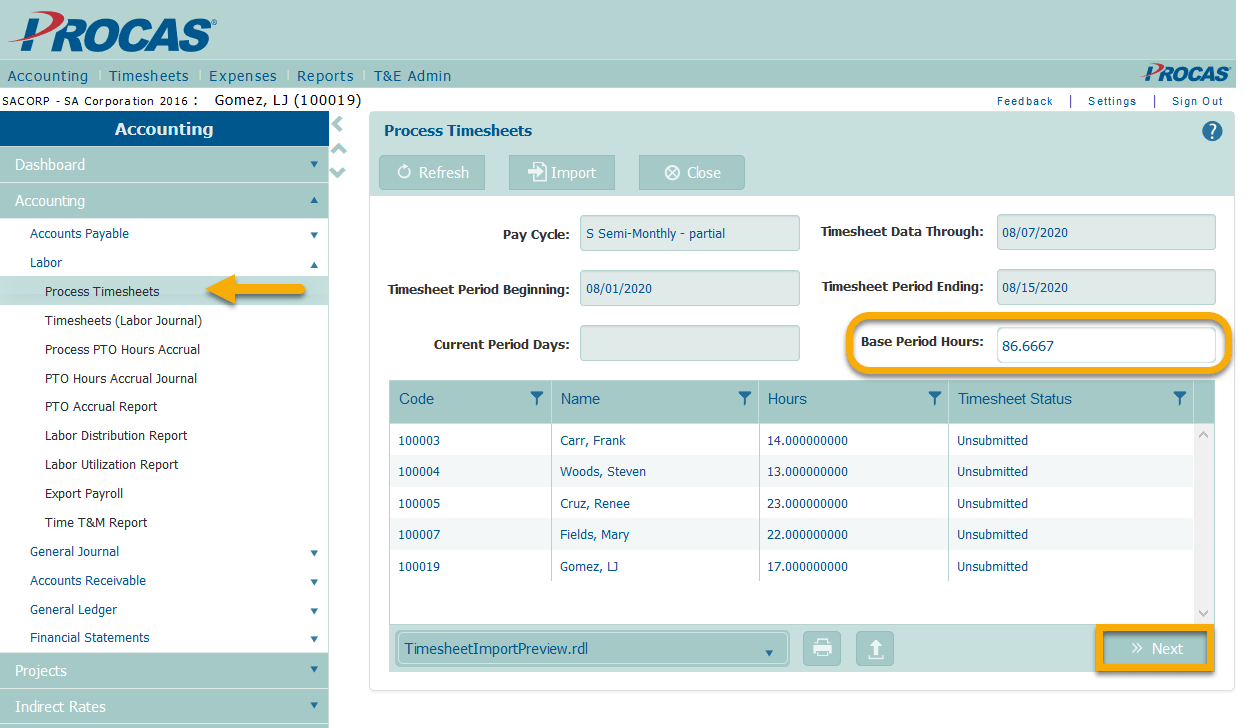Open the Settings link

[x=1112, y=101]
